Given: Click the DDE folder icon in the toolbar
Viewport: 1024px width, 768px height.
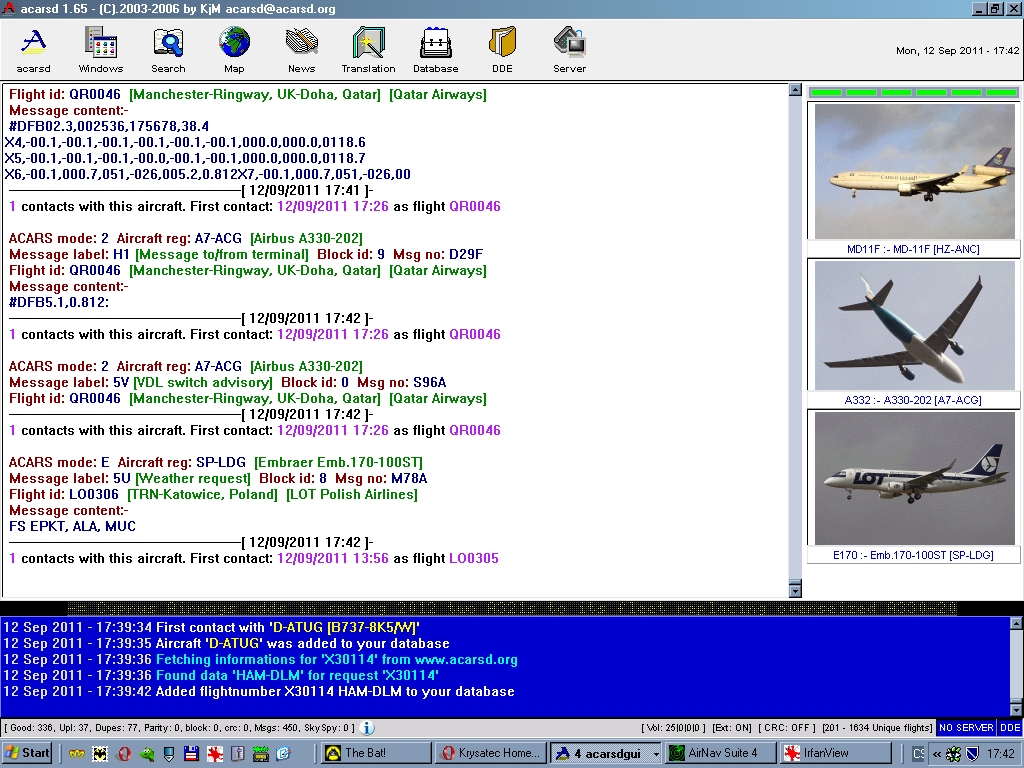Looking at the screenshot, I should pyautogui.click(x=502, y=50).
